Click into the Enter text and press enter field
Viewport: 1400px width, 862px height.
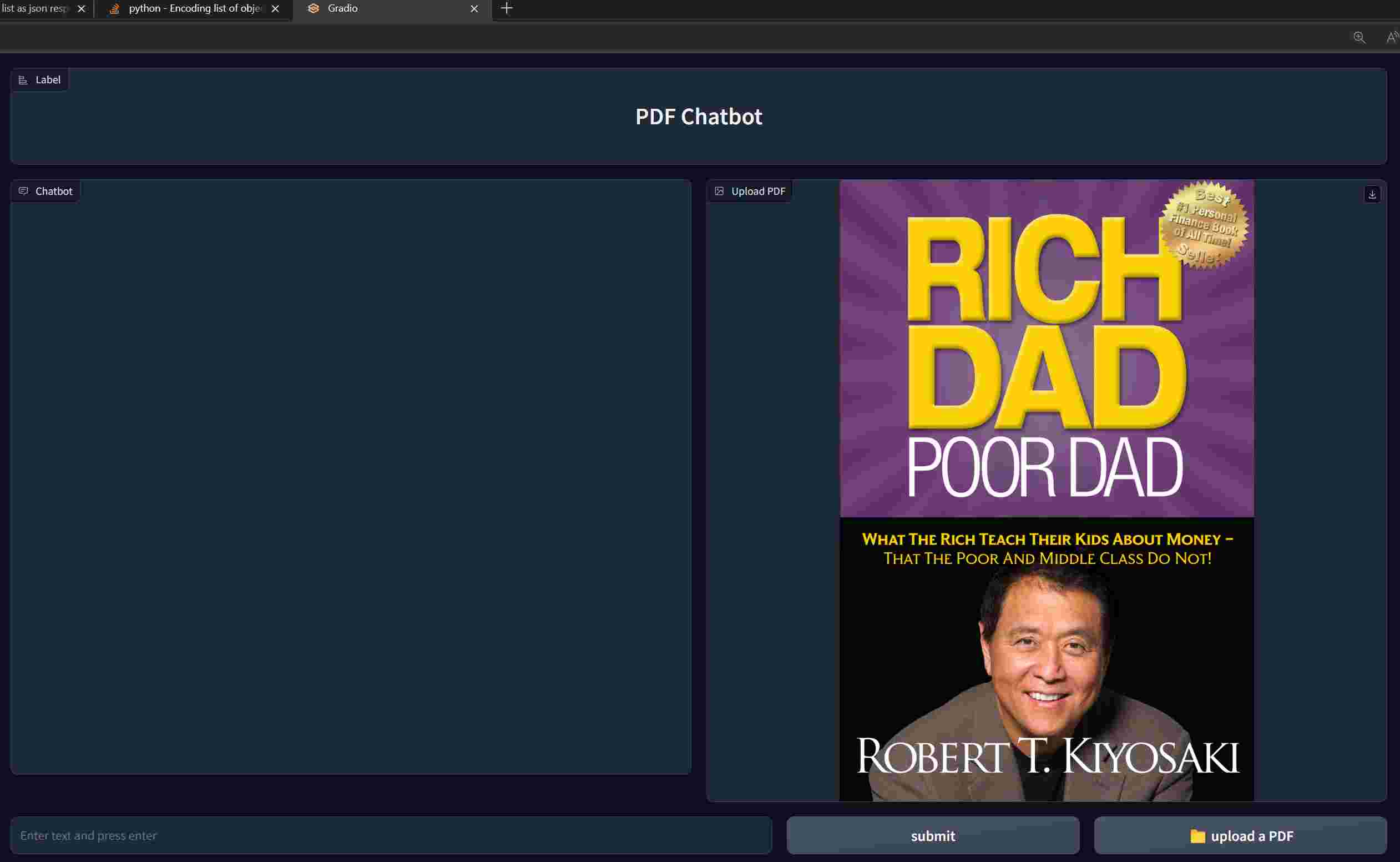391,836
